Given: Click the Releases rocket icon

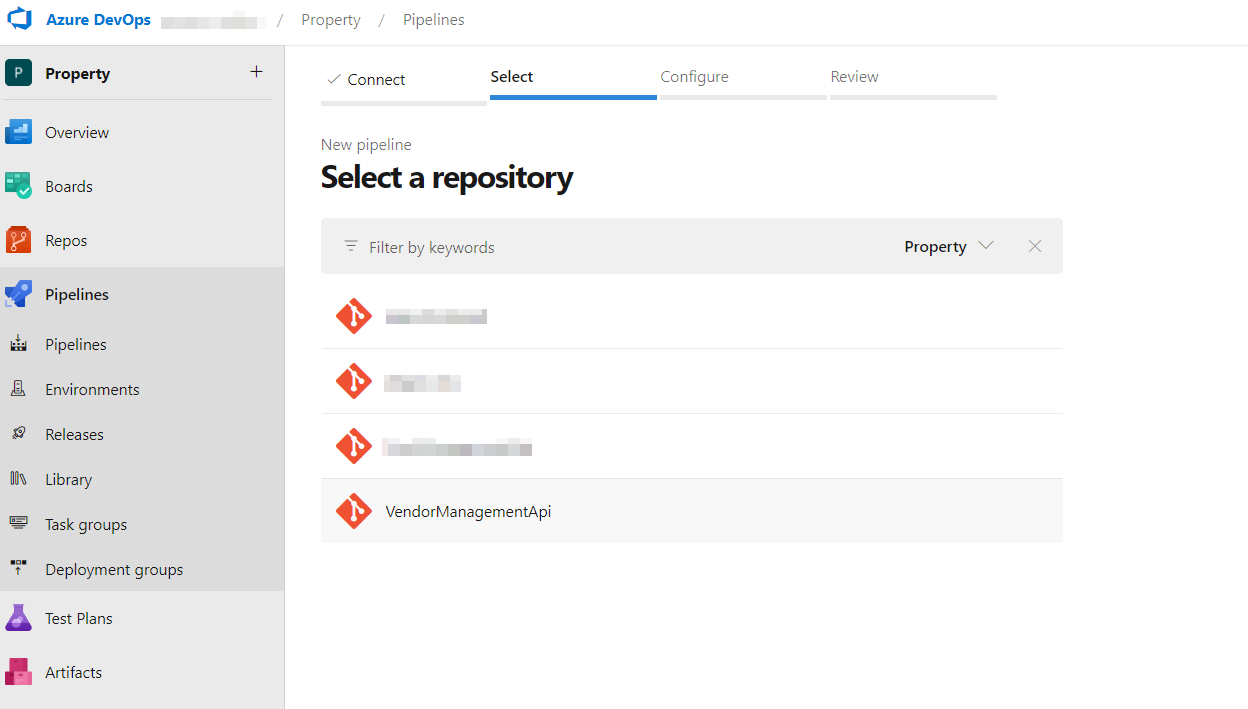Looking at the screenshot, I should point(19,434).
